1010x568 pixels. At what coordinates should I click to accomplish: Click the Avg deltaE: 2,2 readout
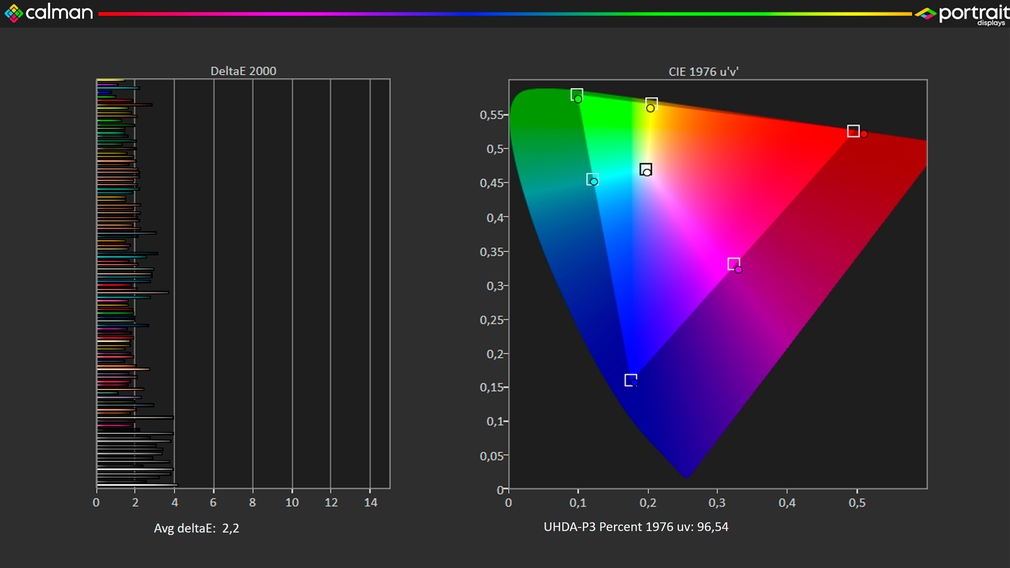tap(196, 528)
